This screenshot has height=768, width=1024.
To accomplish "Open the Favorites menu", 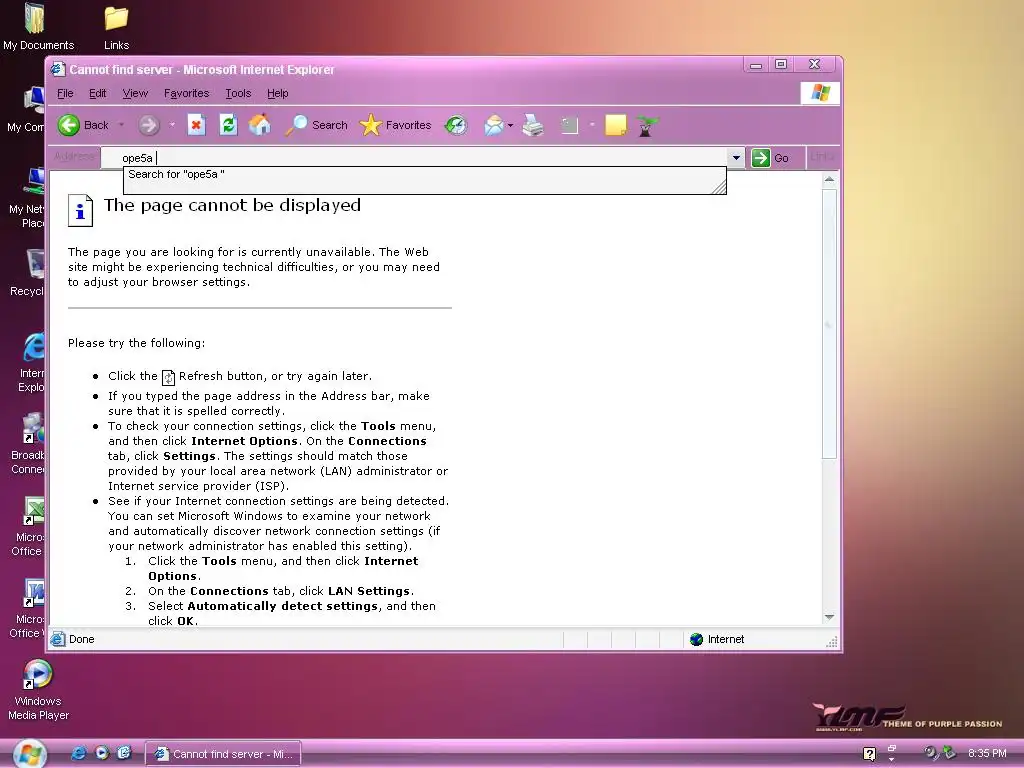I will pyautogui.click(x=186, y=93).
